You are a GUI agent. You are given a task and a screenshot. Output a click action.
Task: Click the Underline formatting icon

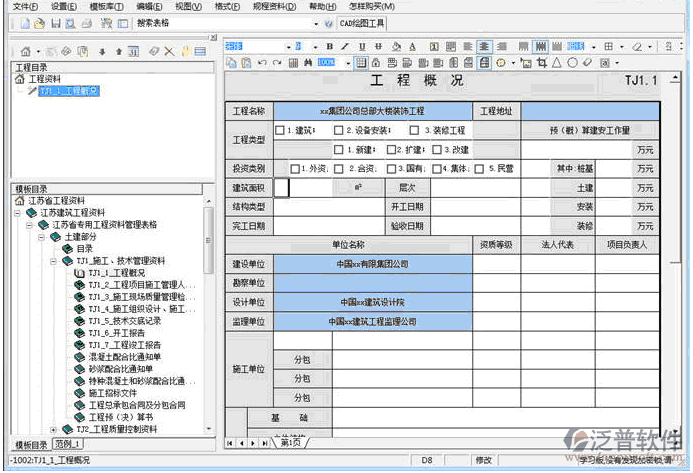click(x=362, y=46)
